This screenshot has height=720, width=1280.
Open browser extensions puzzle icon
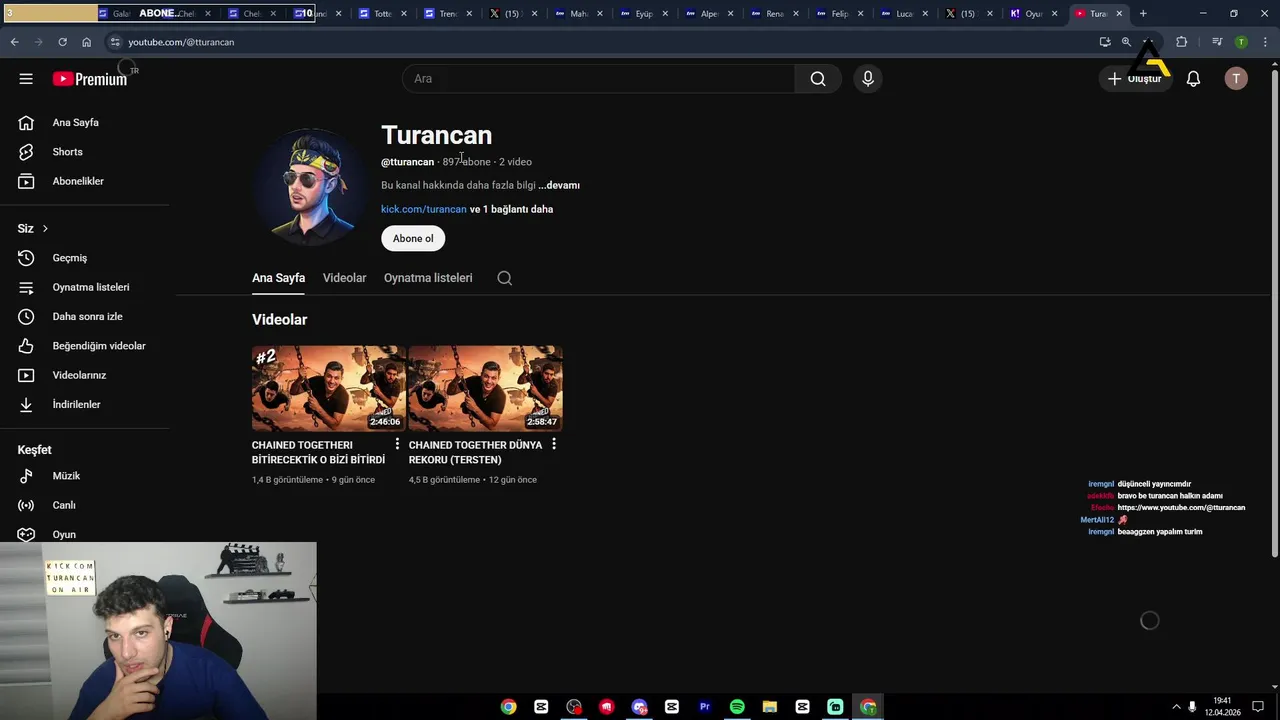[x=1181, y=42]
